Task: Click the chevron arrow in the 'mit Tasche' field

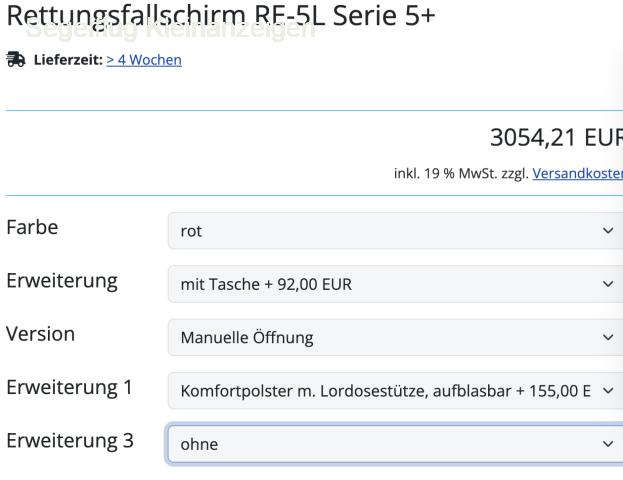Action: point(608,284)
